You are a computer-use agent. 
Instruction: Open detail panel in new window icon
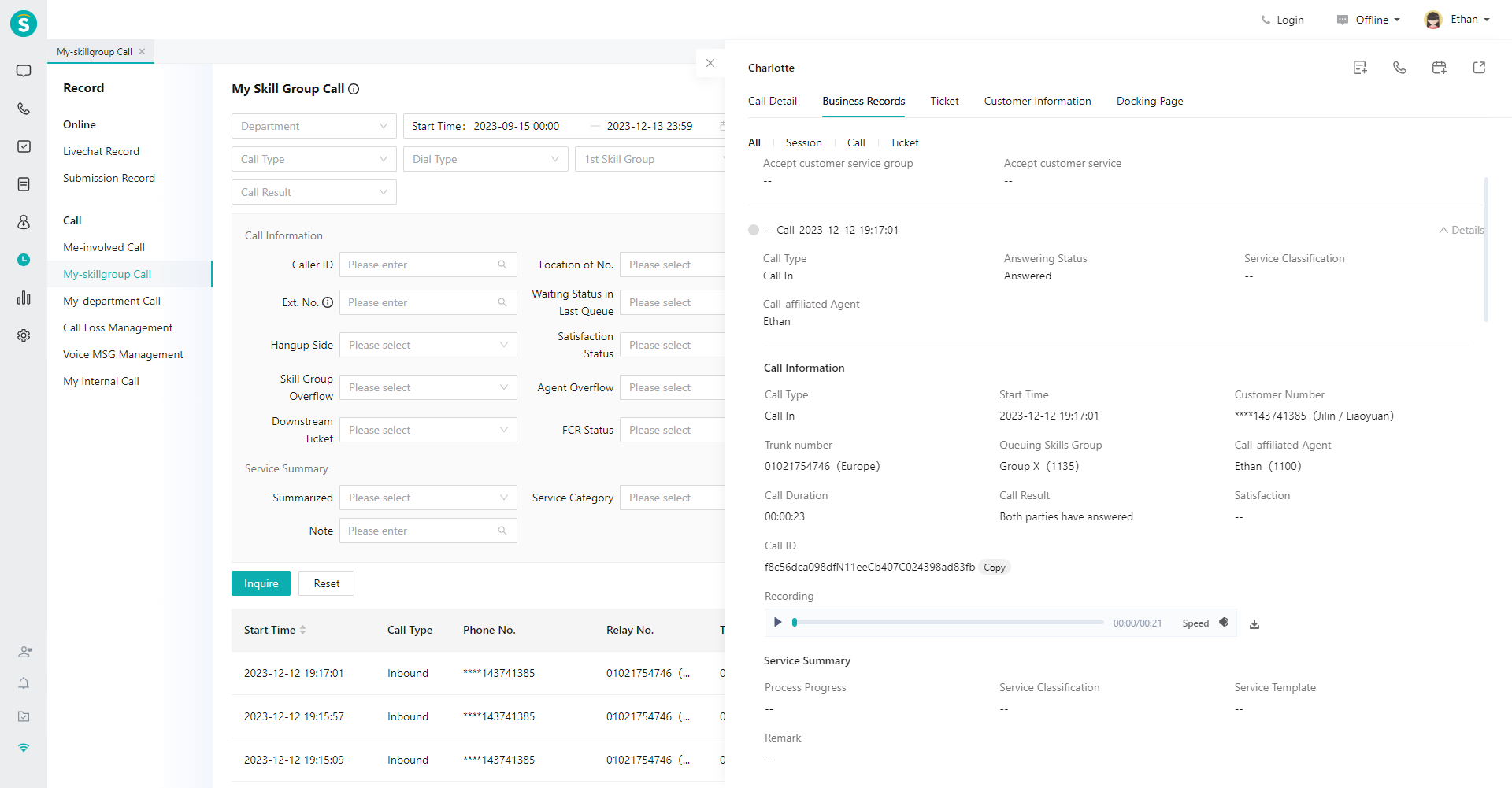(1479, 68)
